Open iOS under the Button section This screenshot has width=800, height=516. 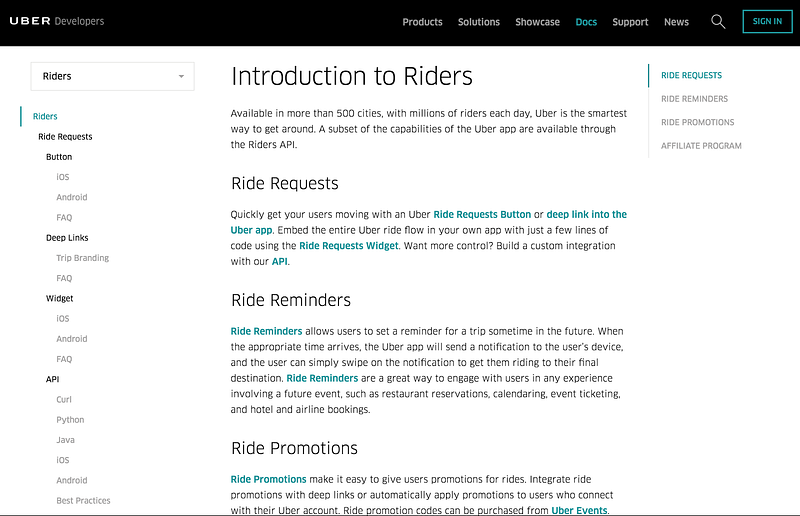(x=63, y=177)
